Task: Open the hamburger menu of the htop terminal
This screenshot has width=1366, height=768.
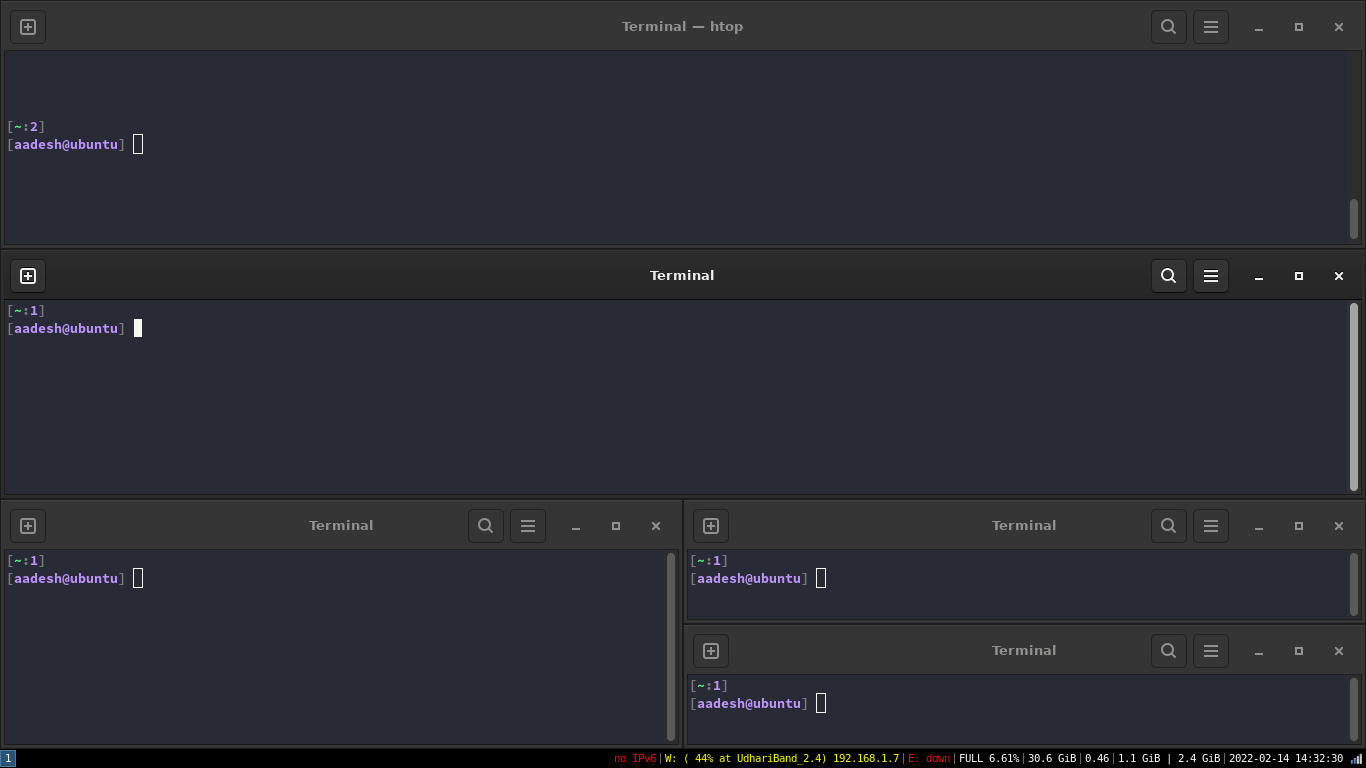Action: click(1211, 27)
